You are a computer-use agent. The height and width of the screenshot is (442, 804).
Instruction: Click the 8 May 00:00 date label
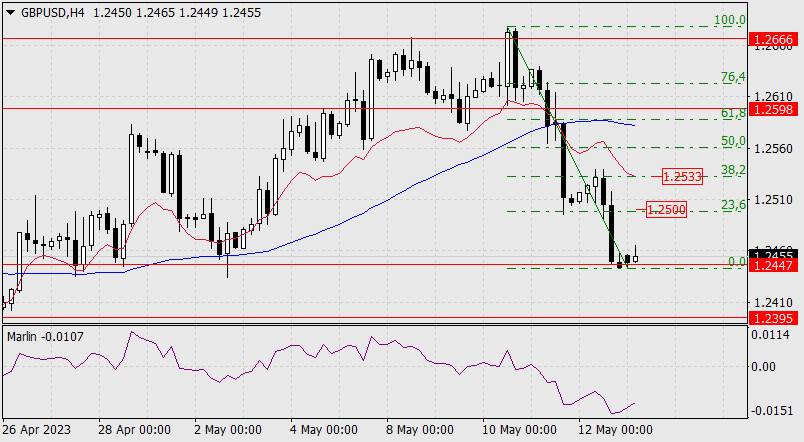pyautogui.click(x=420, y=430)
